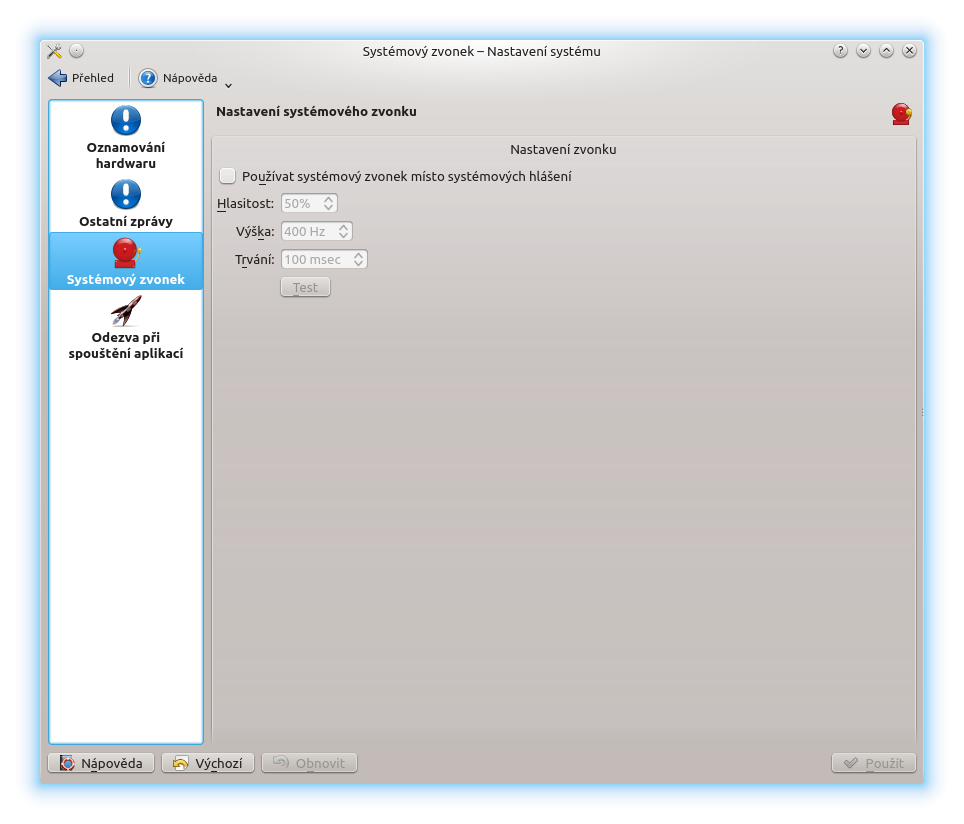
Task: Click the bottom Nápověda button
Action: click(101, 763)
